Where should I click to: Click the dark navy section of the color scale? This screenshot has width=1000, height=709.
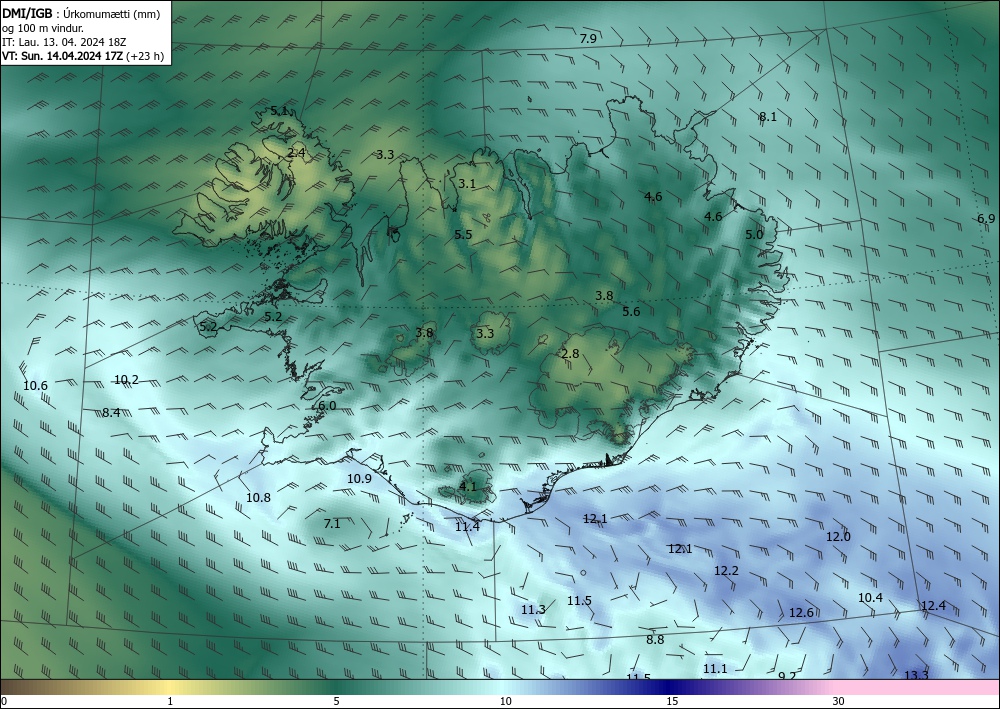pyautogui.click(x=670, y=687)
